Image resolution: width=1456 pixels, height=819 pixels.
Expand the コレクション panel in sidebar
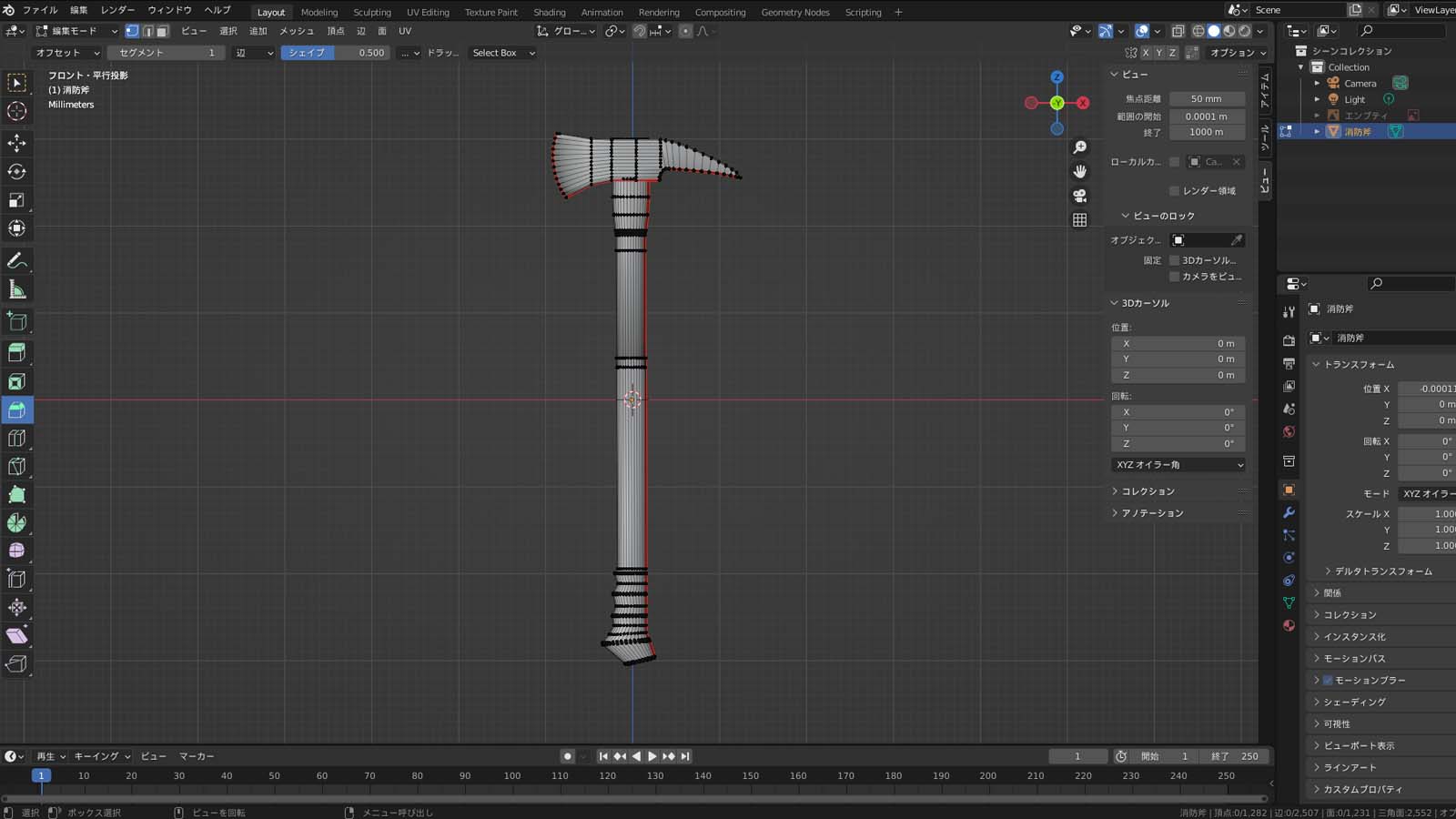click(x=1147, y=491)
